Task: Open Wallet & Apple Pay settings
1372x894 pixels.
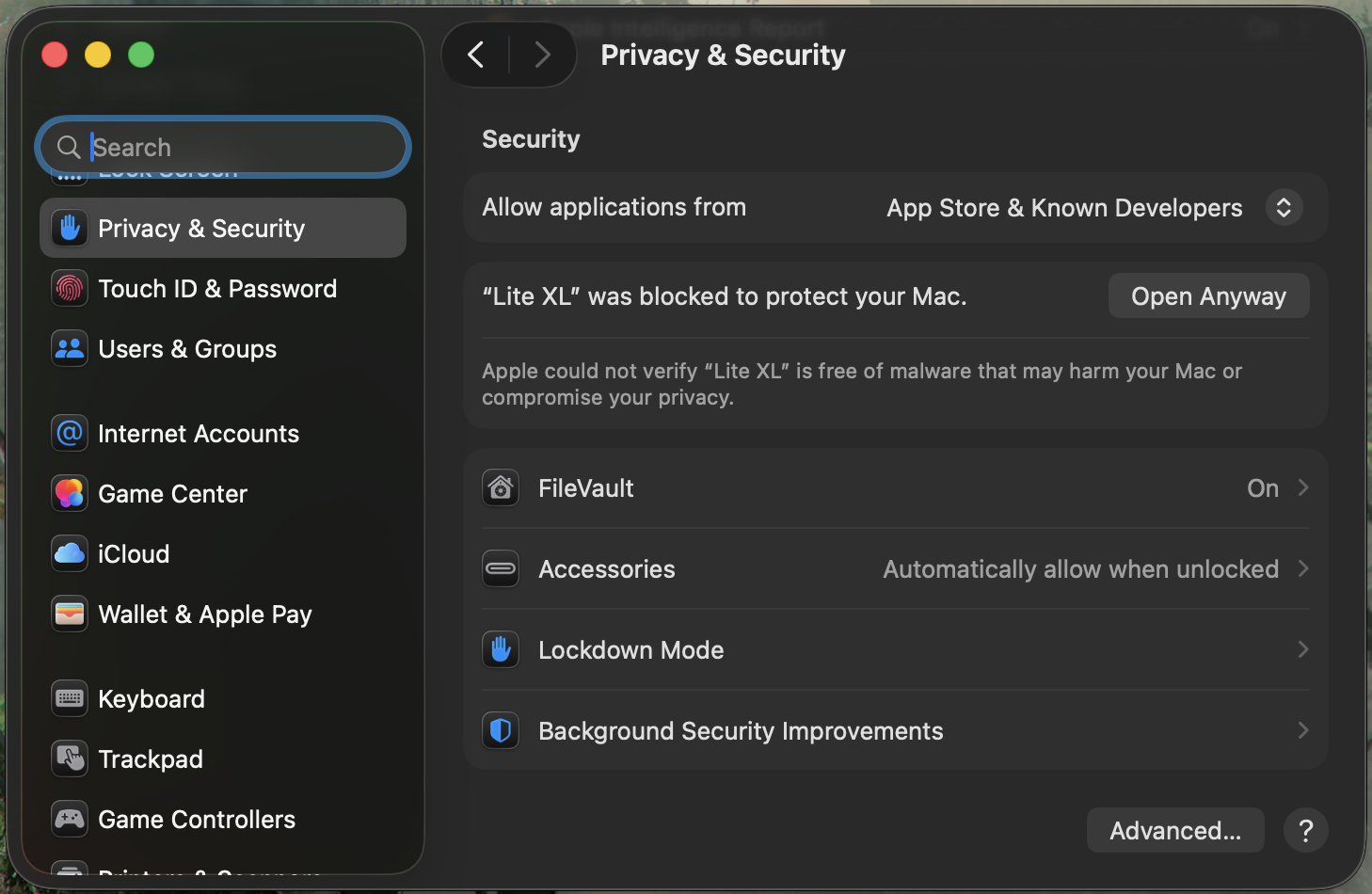Action: click(223, 614)
